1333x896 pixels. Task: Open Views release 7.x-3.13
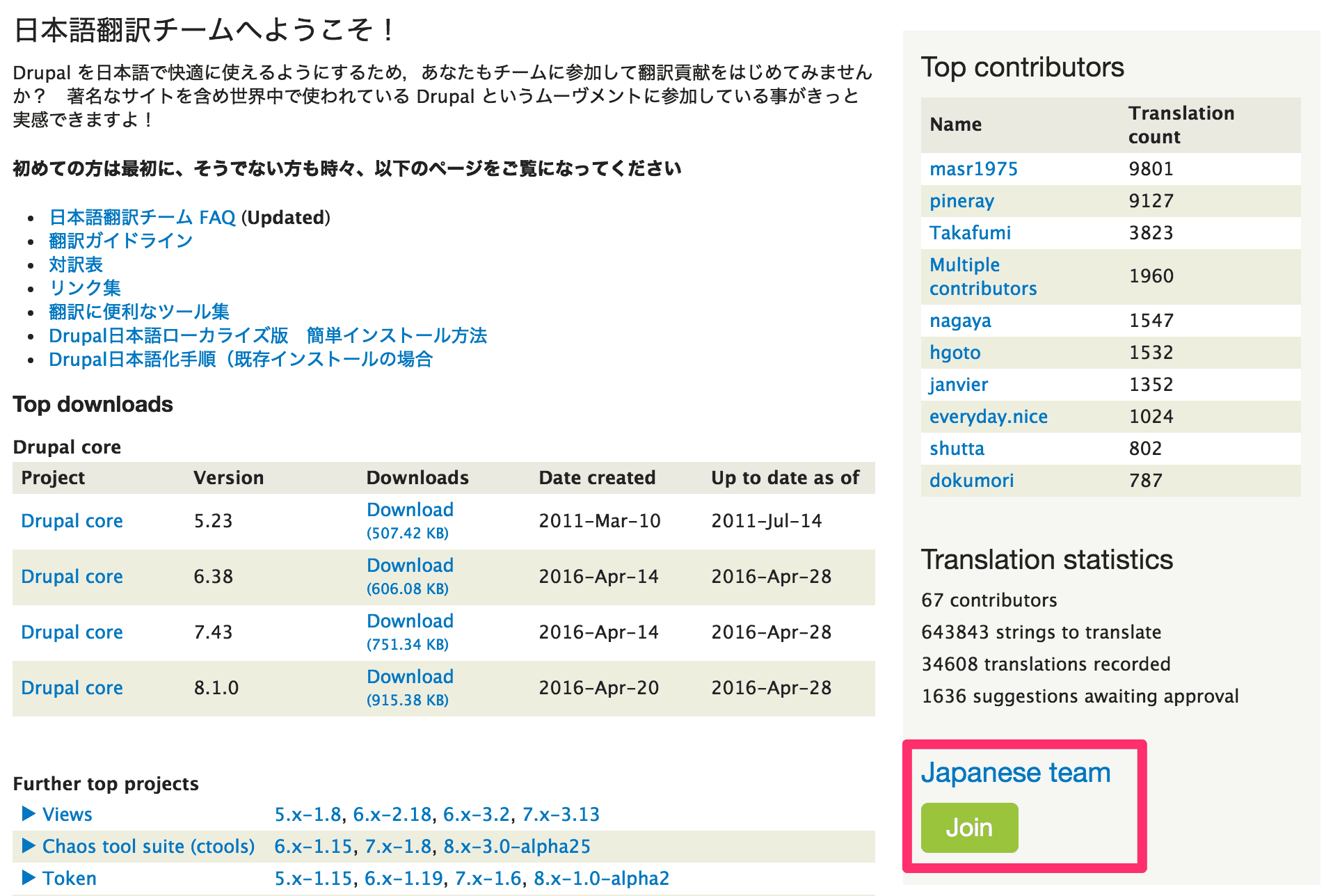click(561, 814)
